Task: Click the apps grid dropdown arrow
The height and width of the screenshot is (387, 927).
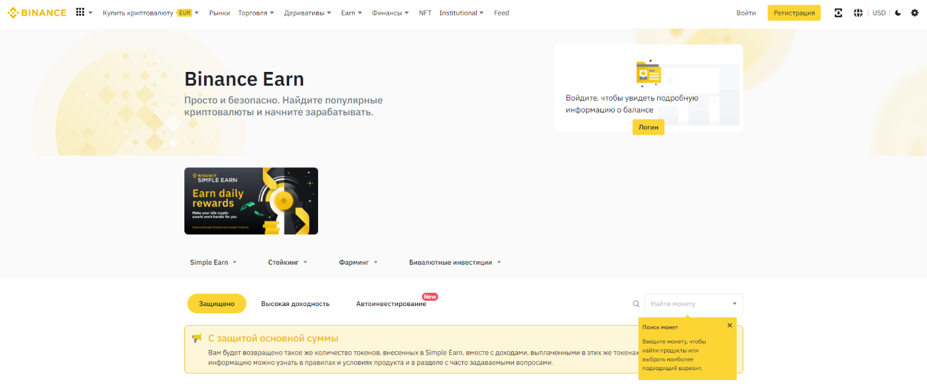Action: tap(90, 13)
